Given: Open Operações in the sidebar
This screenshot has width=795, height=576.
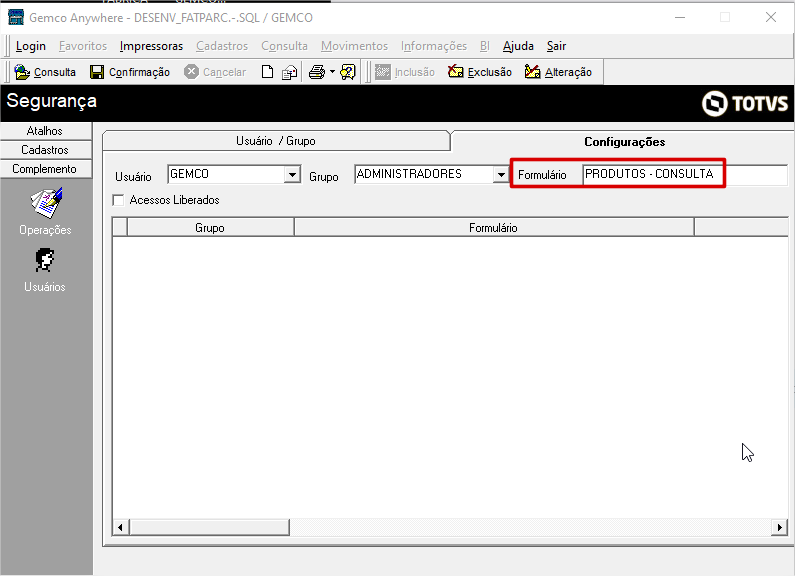Looking at the screenshot, I should [x=45, y=211].
